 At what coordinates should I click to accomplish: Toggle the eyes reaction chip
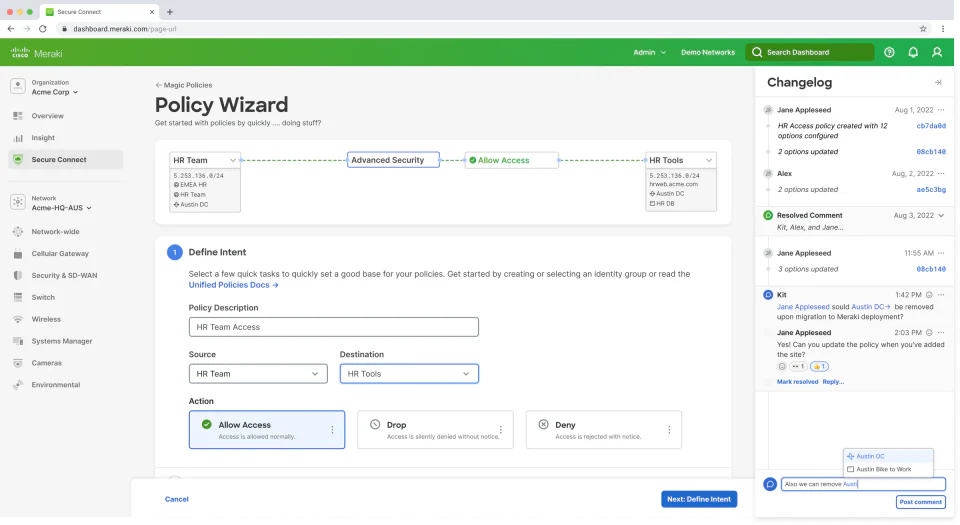[x=798, y=367]
